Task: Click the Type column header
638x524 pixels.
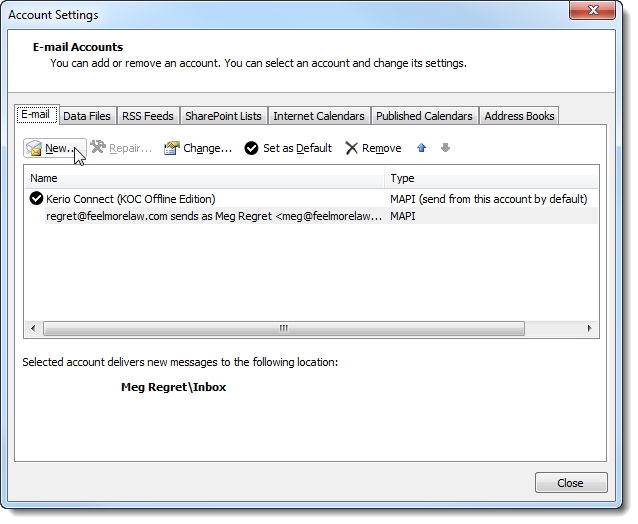Action: coord(492,178)
